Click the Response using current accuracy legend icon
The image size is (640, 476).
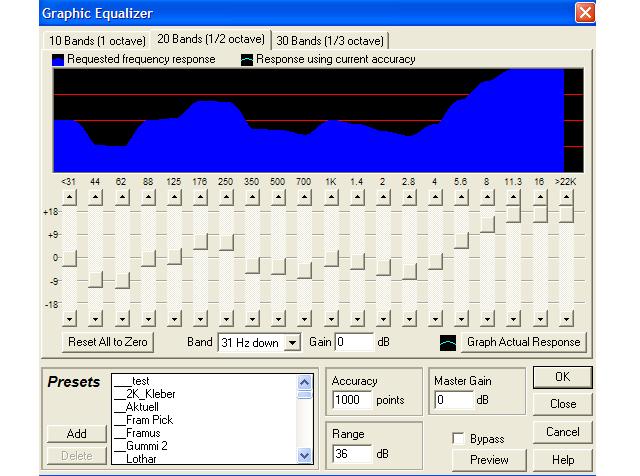point(247,60)
